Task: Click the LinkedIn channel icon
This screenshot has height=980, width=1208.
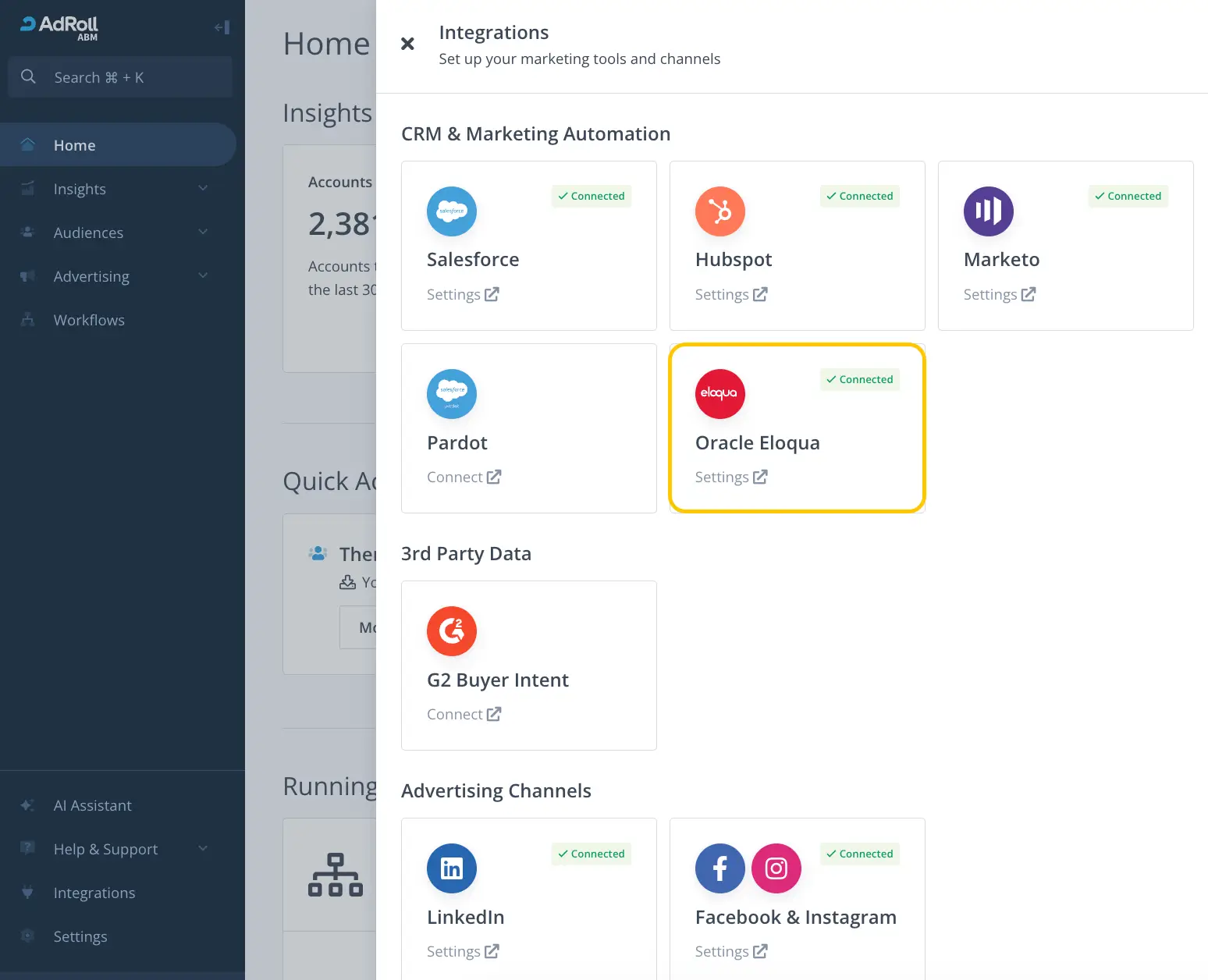Action: [451, 868]
